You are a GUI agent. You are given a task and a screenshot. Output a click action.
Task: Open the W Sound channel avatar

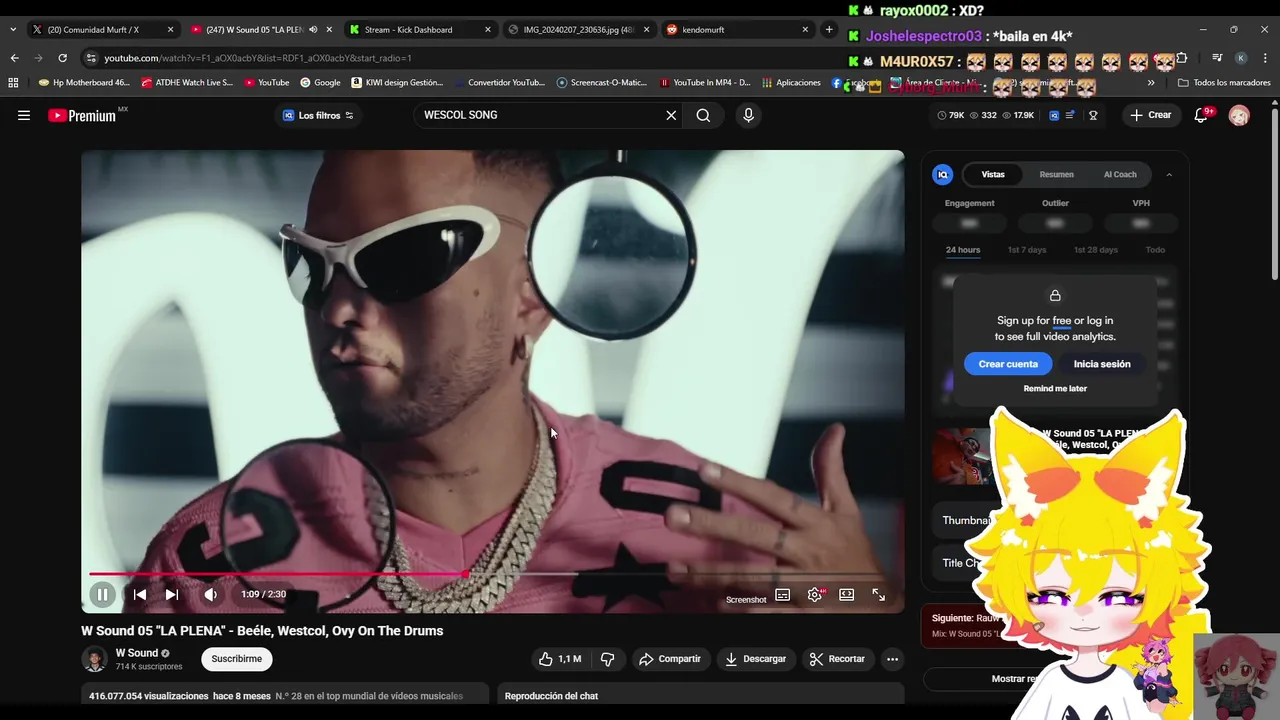[x=94, y=659]
